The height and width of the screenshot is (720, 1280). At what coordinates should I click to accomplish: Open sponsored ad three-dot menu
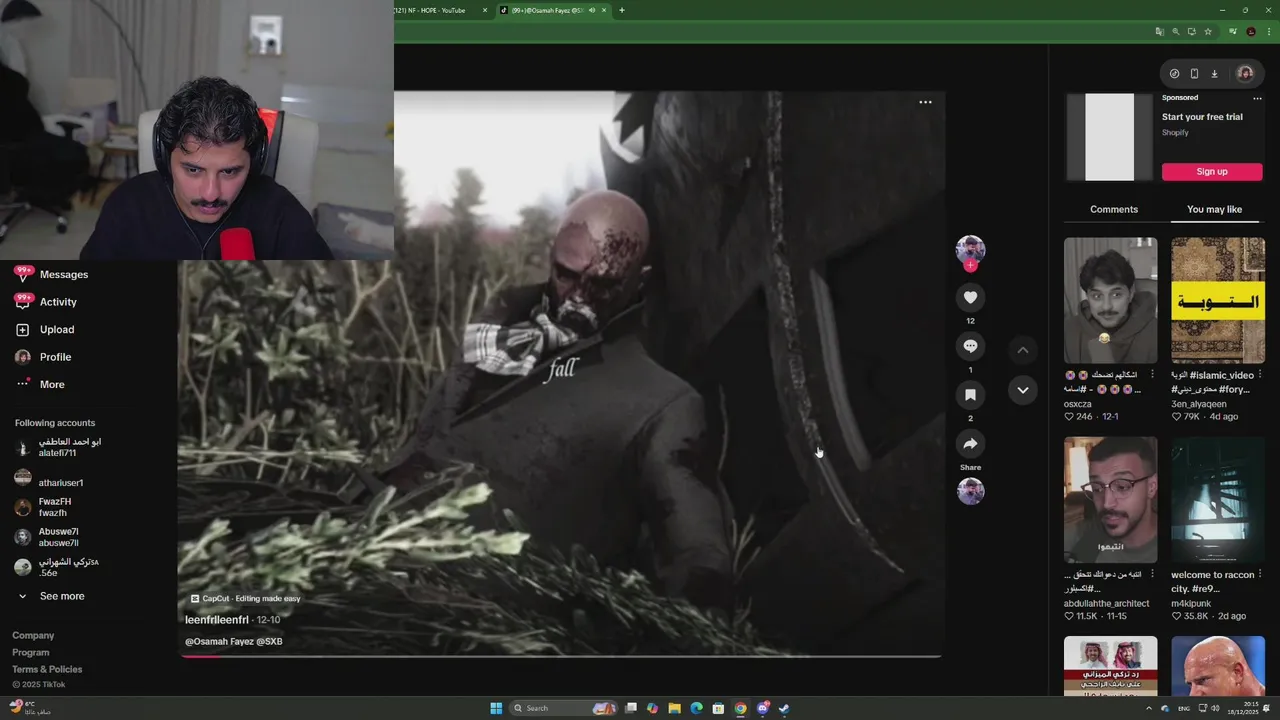(x=1257, y=98)
